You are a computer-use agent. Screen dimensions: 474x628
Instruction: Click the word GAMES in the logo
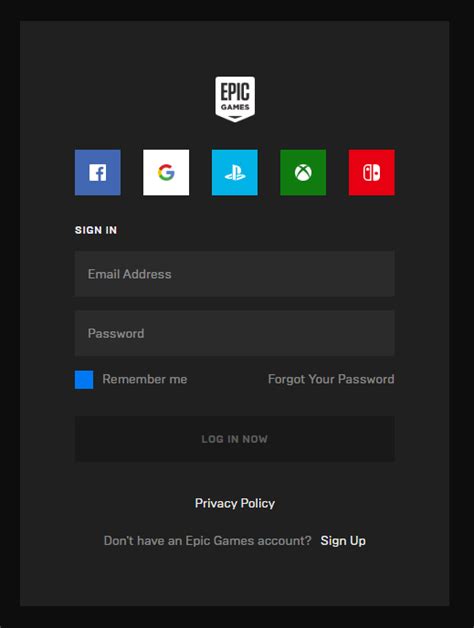[x=235, y=107]
